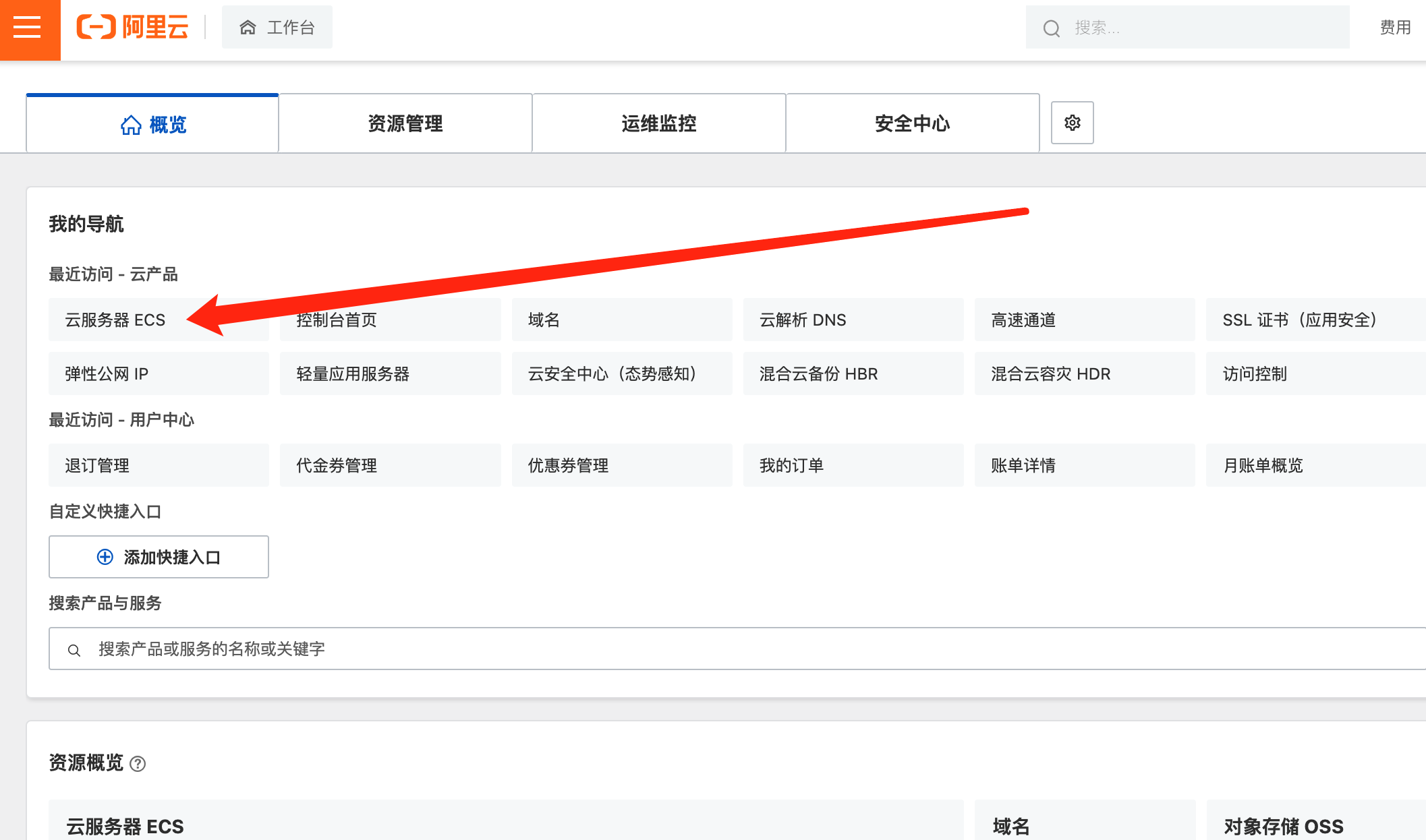Open 轻量应用服务器 shortcut
The width and height of the screenshot is (1426, 840).
(x=390, y=373)
